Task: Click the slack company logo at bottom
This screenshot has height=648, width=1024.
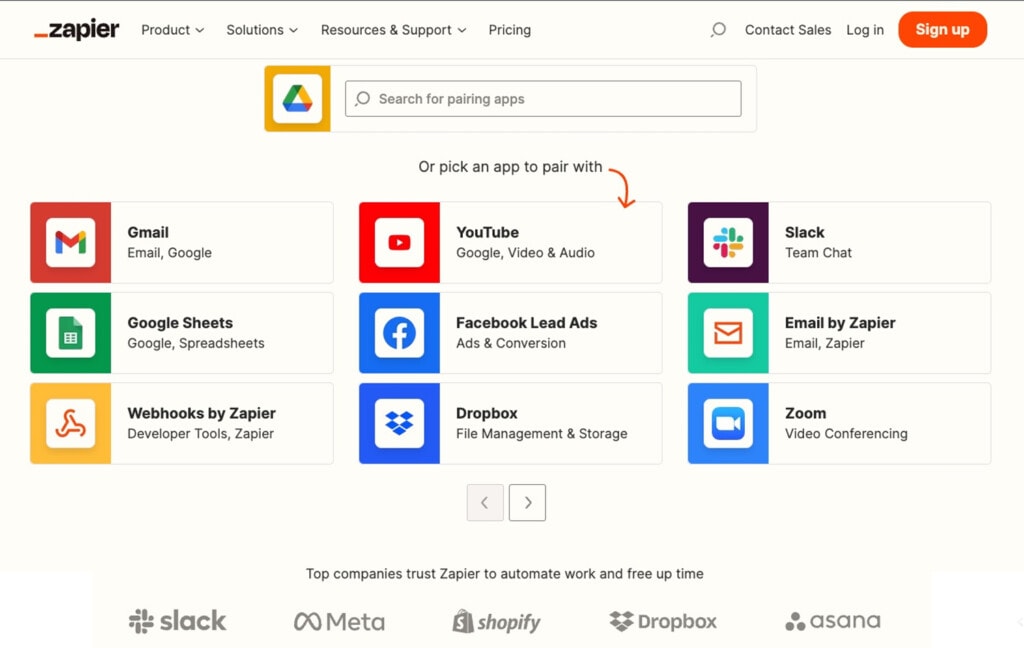Action: click(x=178, y=621)
